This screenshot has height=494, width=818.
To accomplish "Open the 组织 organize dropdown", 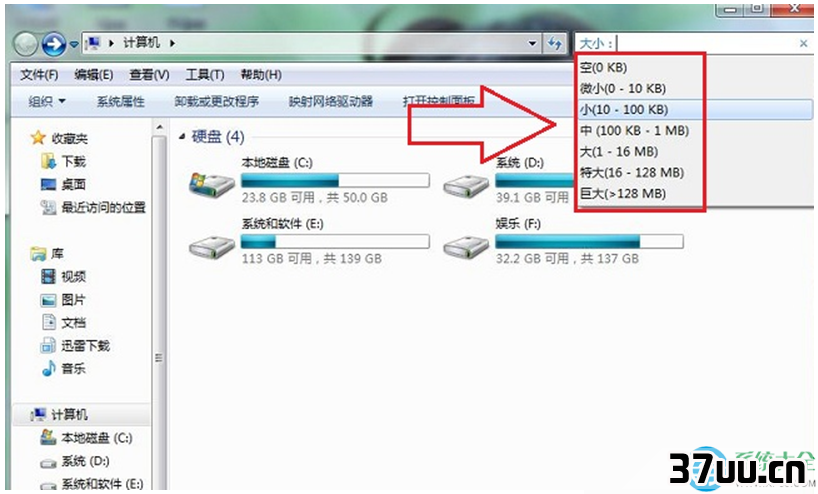I will coord(47,101).
